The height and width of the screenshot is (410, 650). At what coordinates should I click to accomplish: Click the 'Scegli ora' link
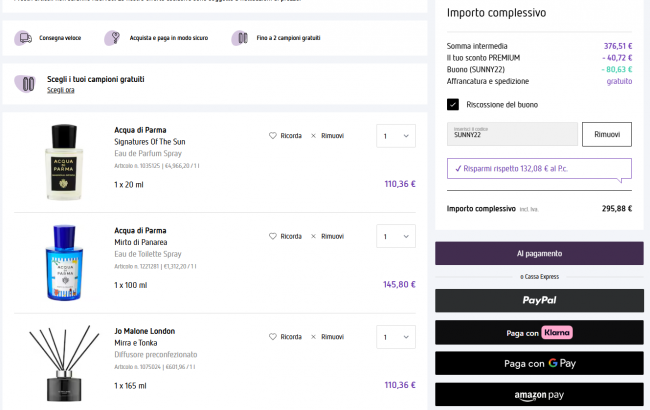(61, 90)
